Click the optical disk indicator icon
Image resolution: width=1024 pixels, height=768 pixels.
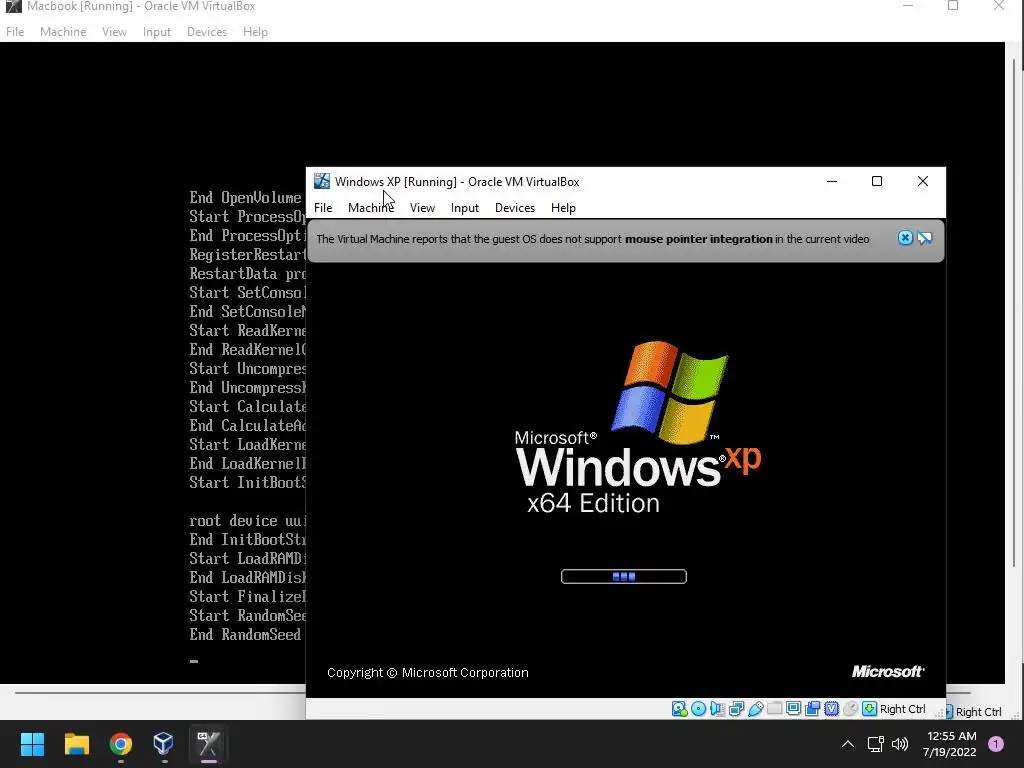[x=698, y=709]
